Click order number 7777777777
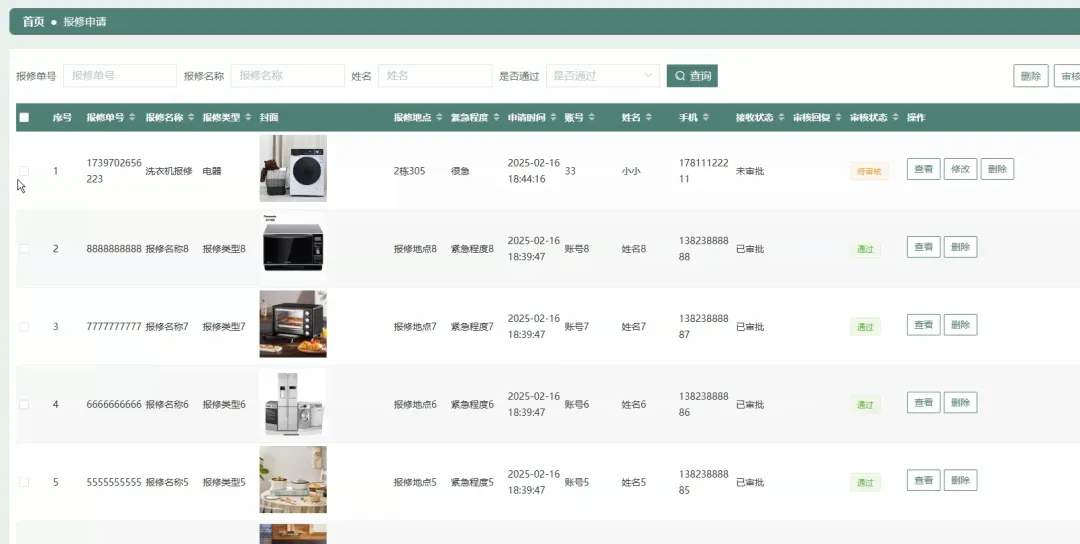 click(114, 326)
